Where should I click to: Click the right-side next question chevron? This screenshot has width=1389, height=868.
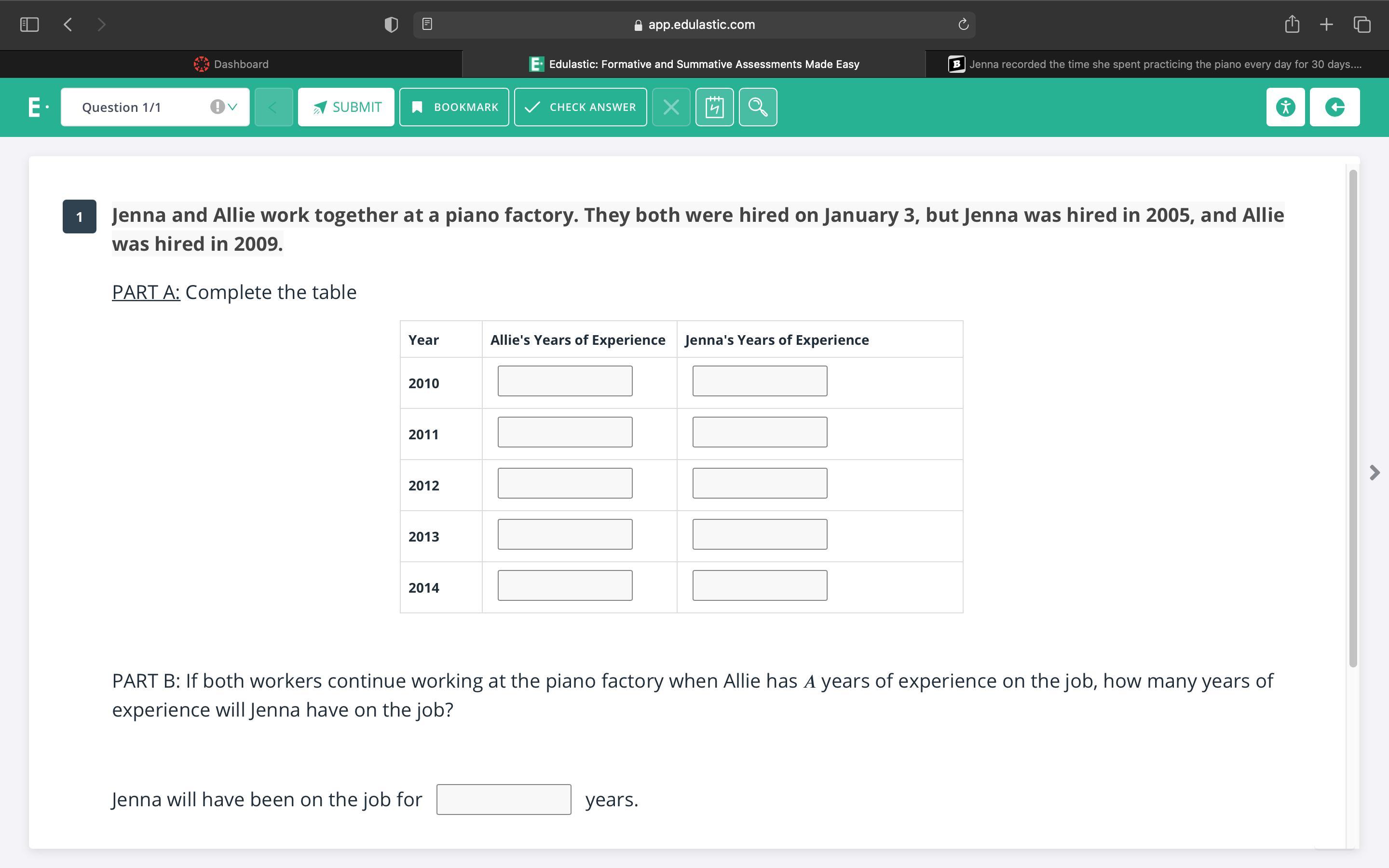coord(1374,473)
